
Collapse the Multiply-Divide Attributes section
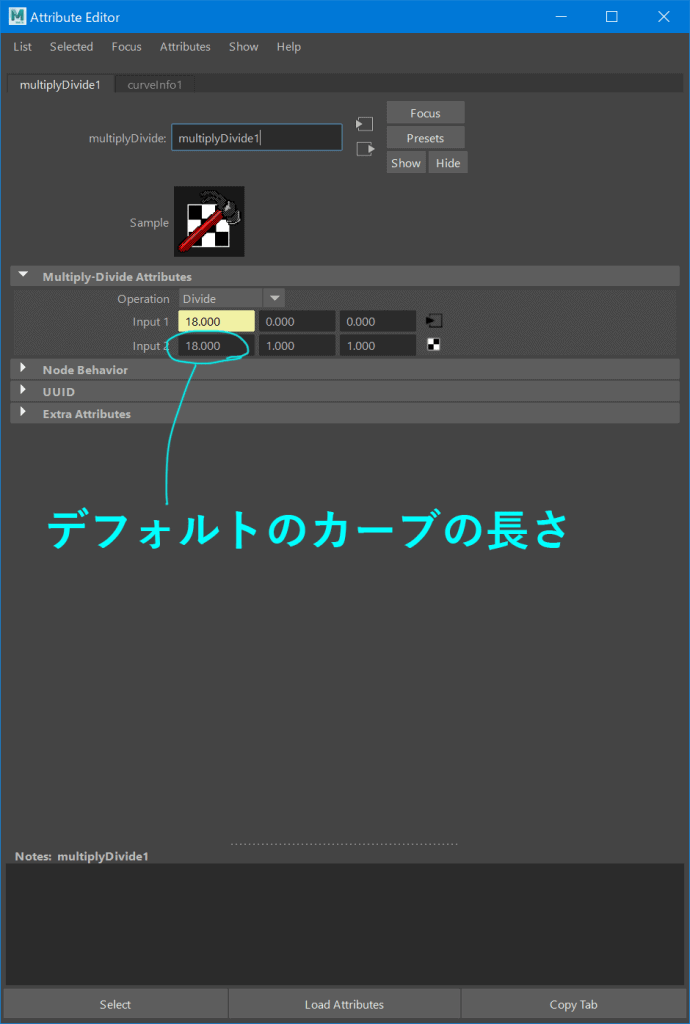24,276
